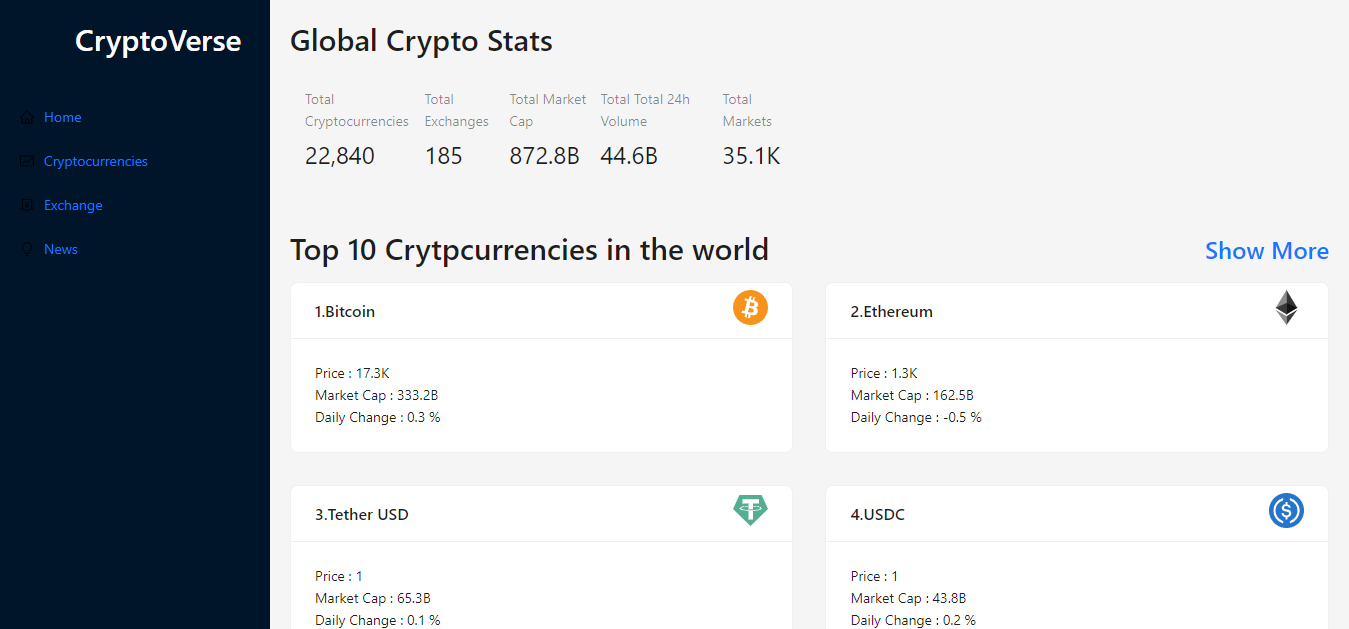Open the Home menu item

[63, 118]
